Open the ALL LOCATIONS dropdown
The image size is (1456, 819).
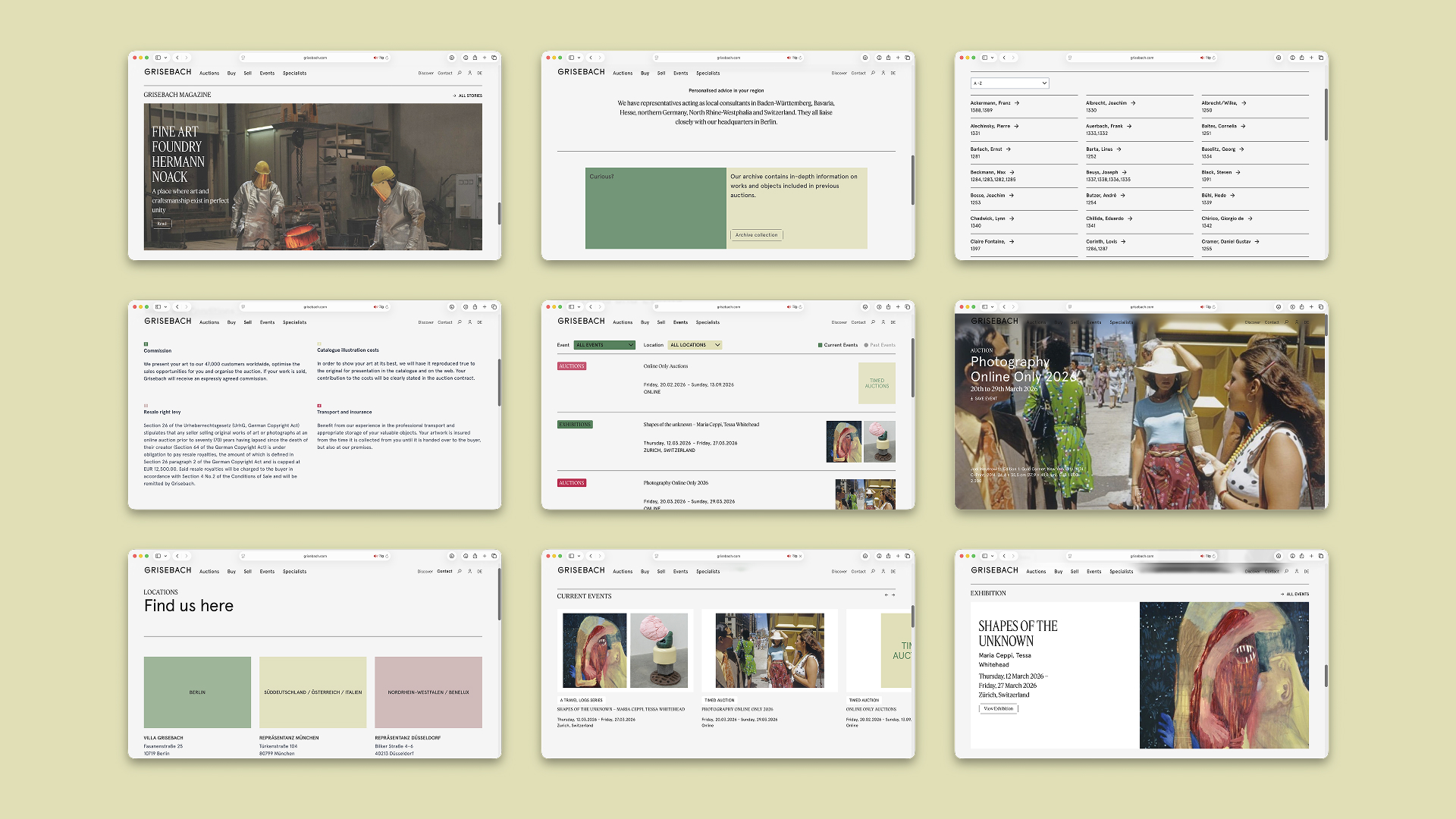pyautogui.click(x=695, y=345)
